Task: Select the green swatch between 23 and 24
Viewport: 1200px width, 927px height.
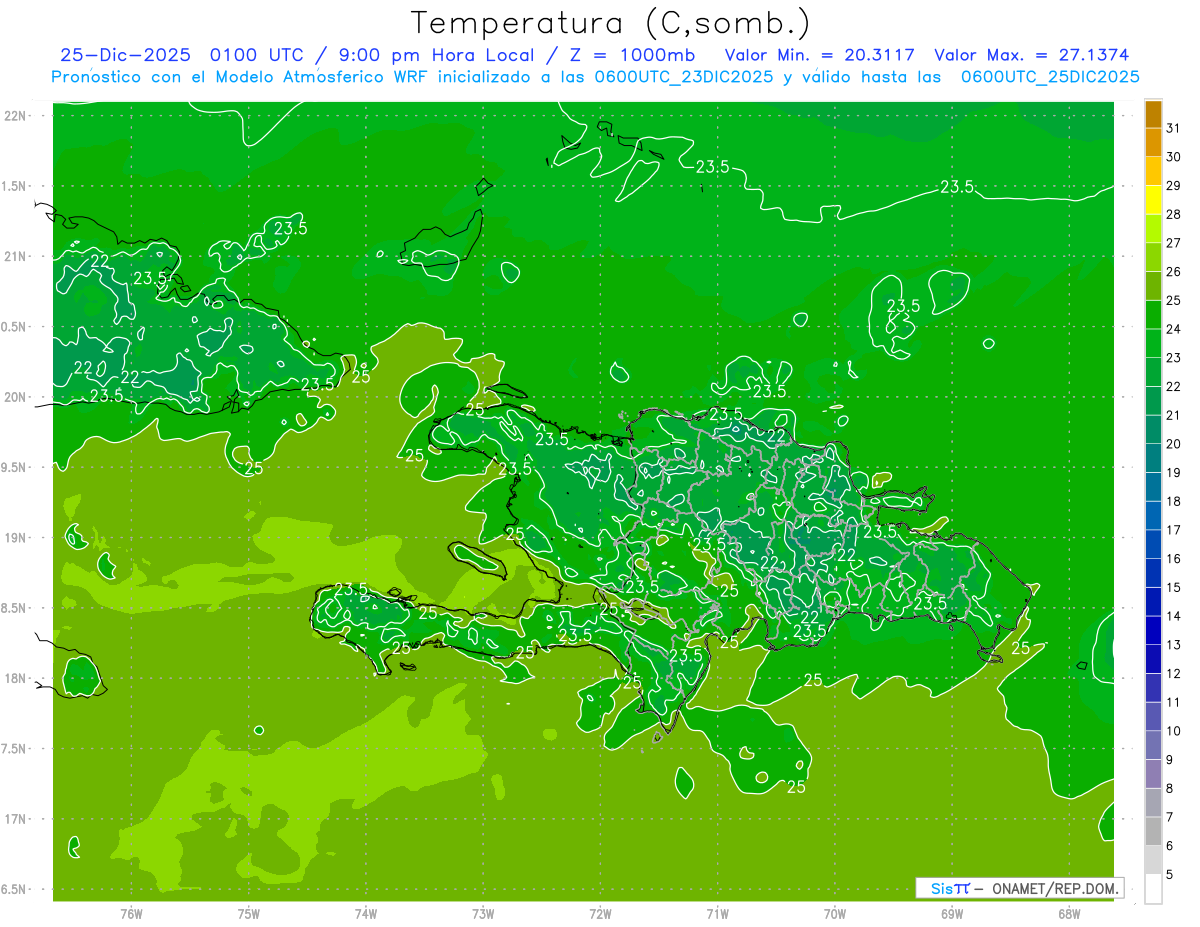Action: 1153,343
